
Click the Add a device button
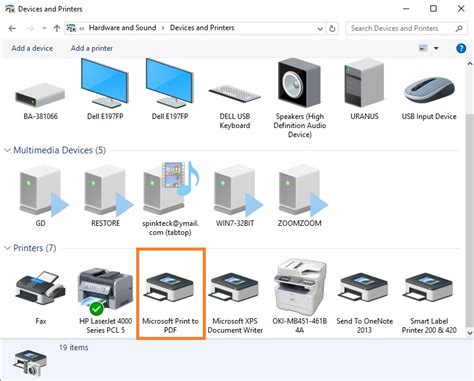coord(32,48)
